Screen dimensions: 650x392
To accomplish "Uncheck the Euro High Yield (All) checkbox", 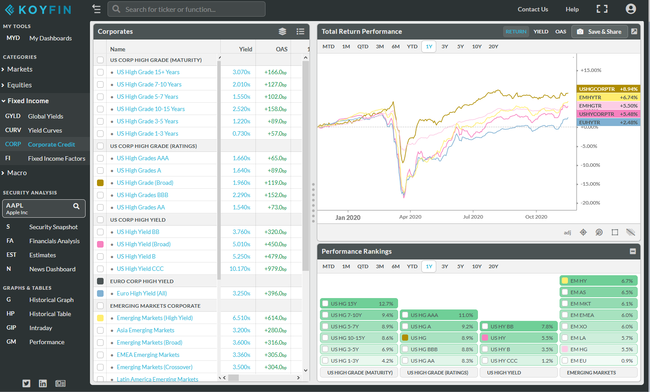I will [x=100, y=293].
